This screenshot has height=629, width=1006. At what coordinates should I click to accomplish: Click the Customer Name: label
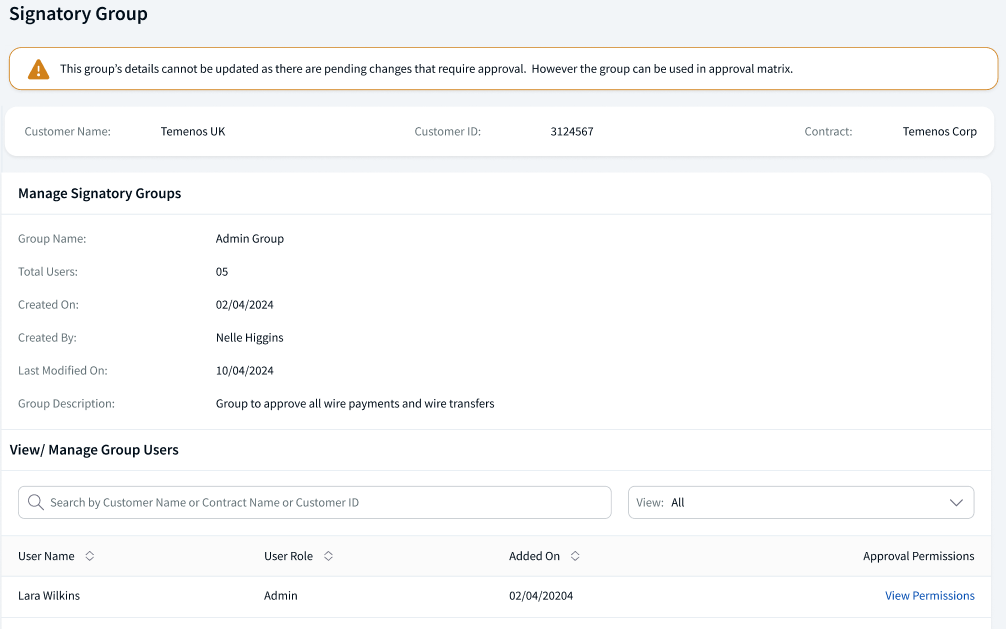(x=67, y=132)
